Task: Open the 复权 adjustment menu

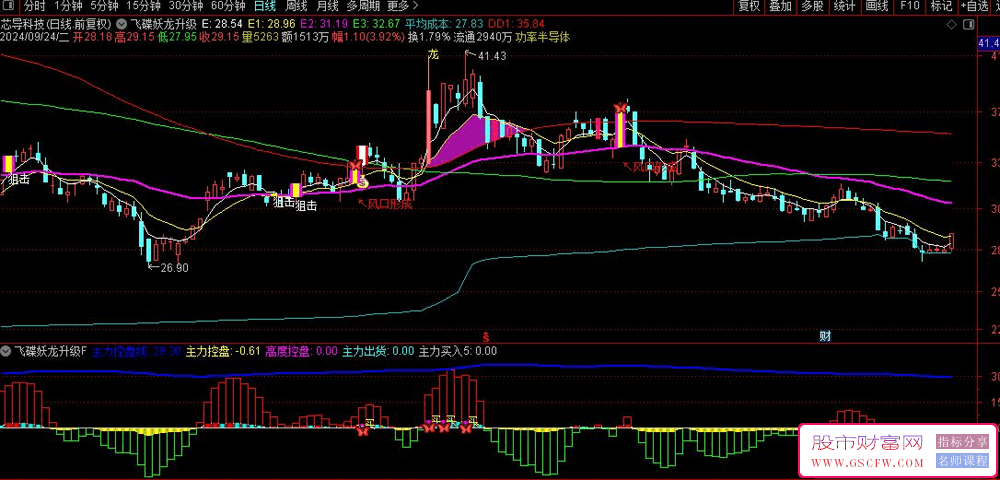Action: 749,6
